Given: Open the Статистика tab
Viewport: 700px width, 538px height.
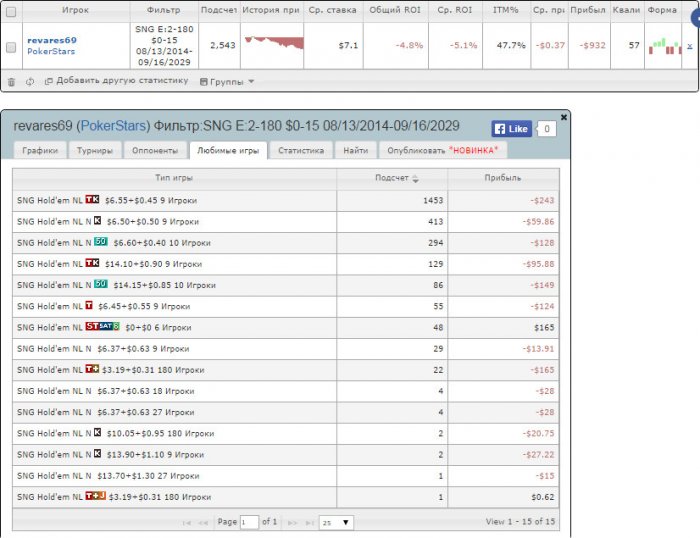Looking at the screenshot, I should 301,150.
